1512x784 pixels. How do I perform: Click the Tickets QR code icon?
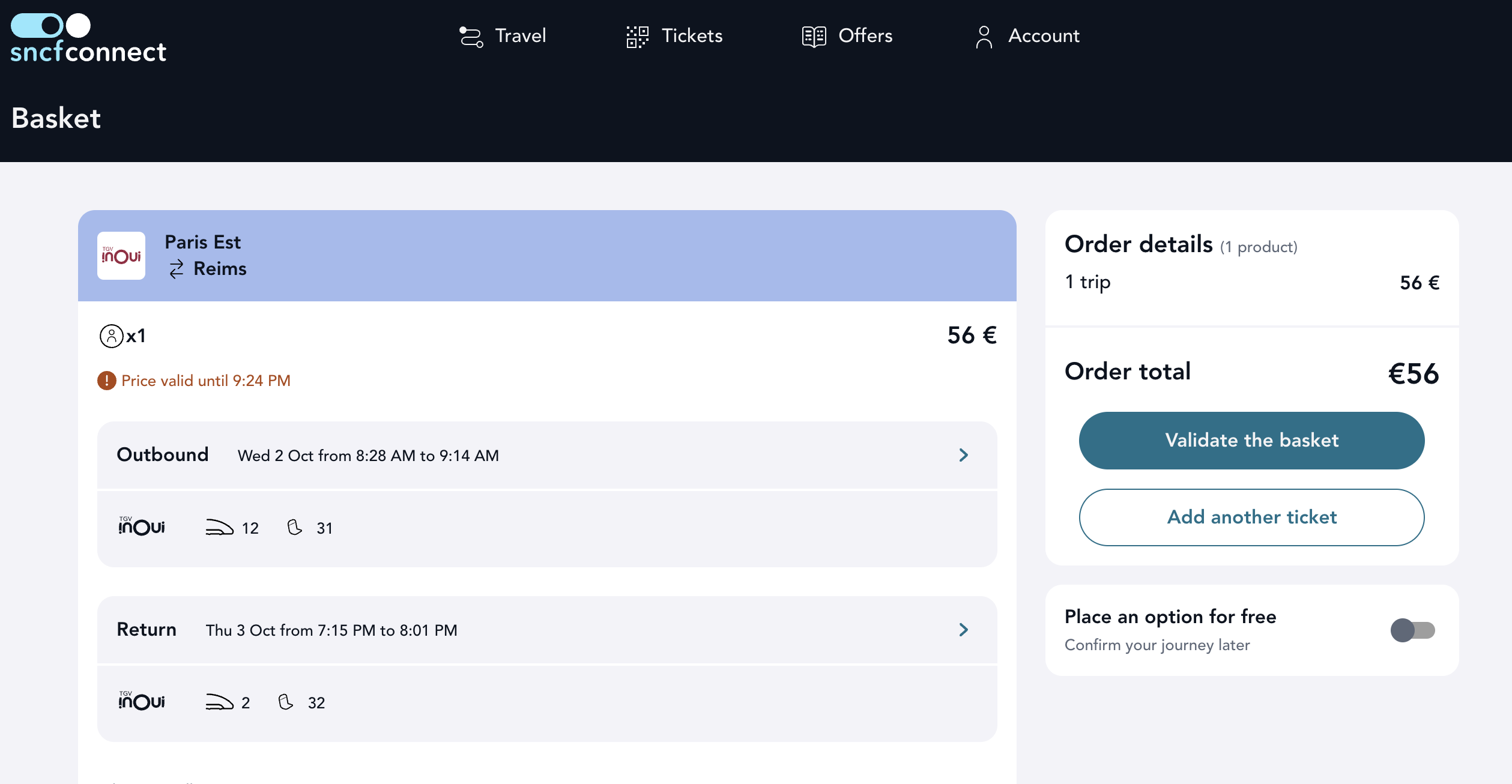pyautogui.click(x=637, y=37)
